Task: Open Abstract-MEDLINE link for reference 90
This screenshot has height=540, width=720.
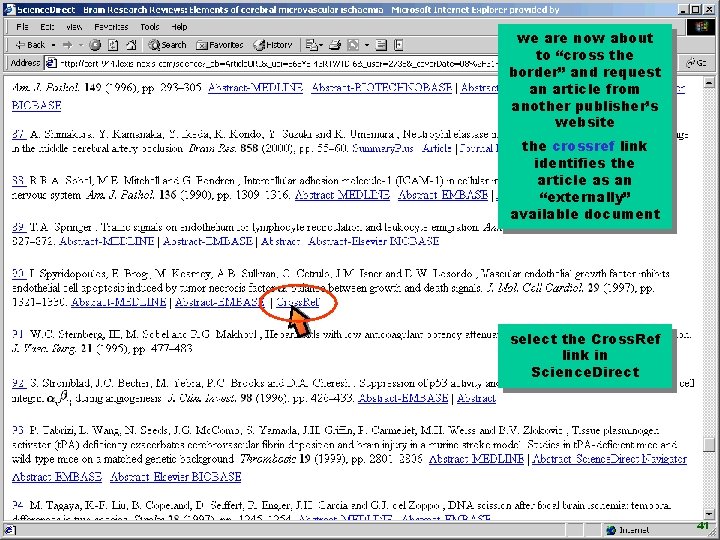Action: coord(118,302)
